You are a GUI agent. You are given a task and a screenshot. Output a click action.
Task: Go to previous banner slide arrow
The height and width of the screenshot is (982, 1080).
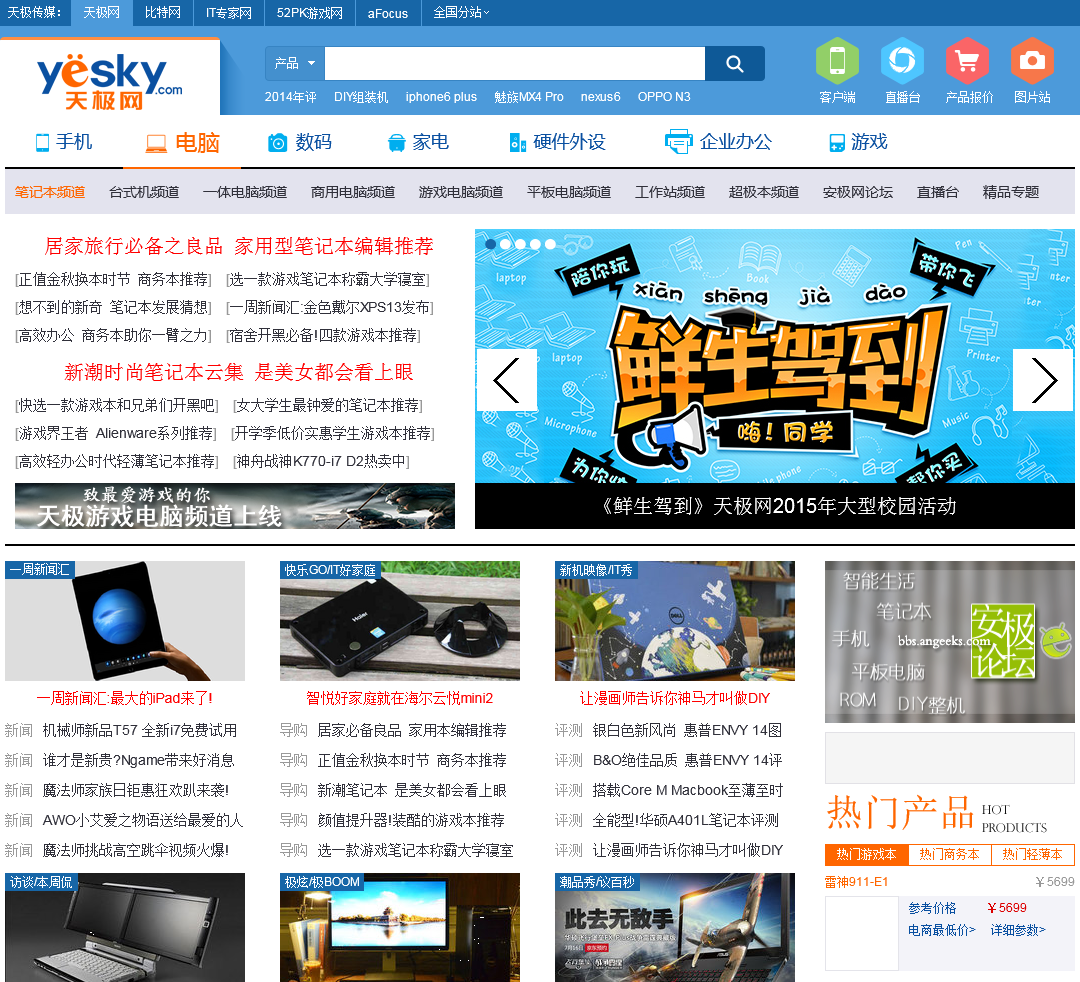tap(506, 380)
